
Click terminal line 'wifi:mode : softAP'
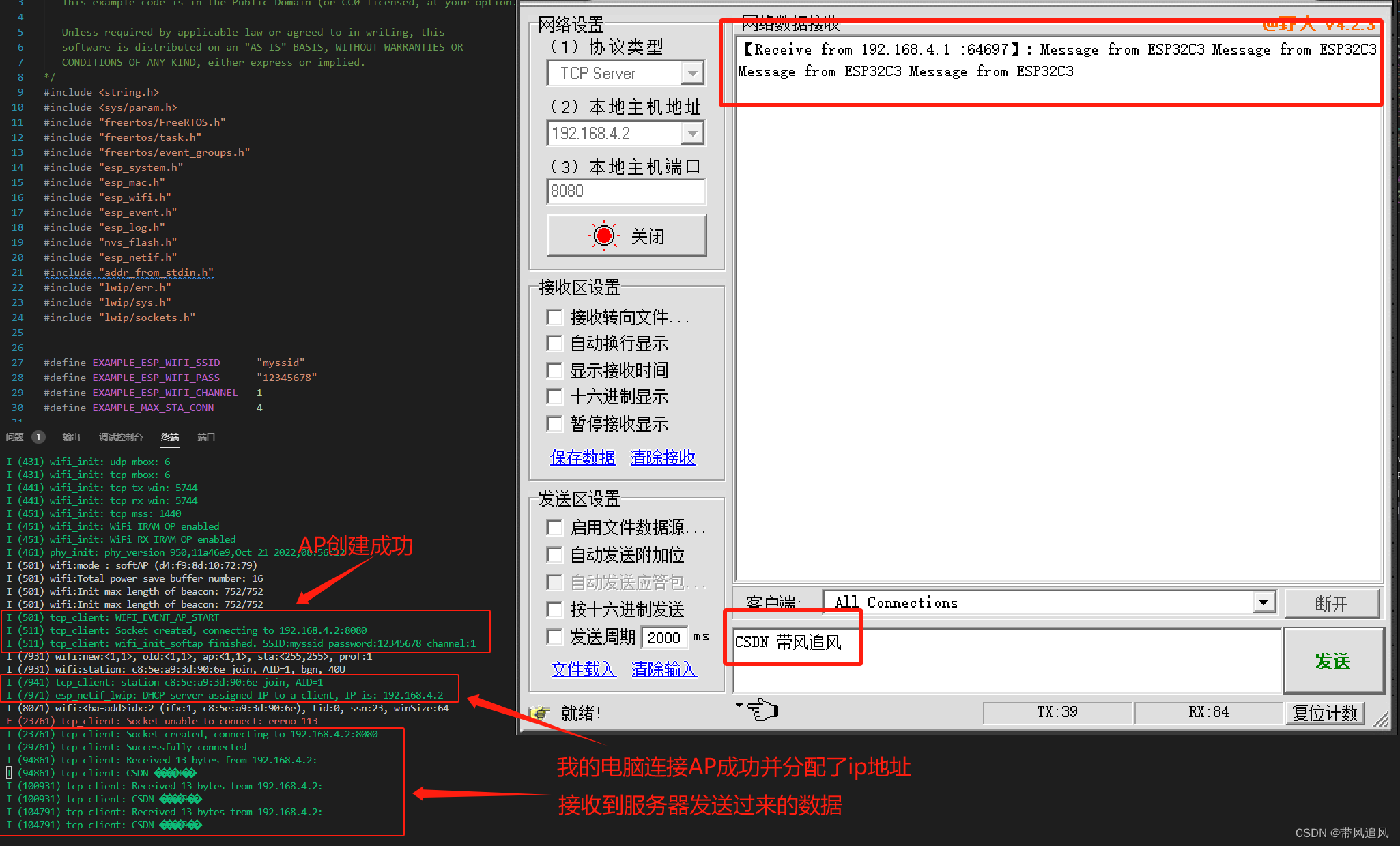coord(131,565)
